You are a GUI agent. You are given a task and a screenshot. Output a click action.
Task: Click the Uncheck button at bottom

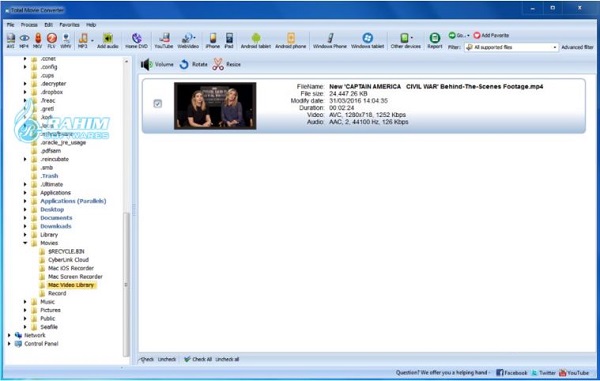[167, 359]
